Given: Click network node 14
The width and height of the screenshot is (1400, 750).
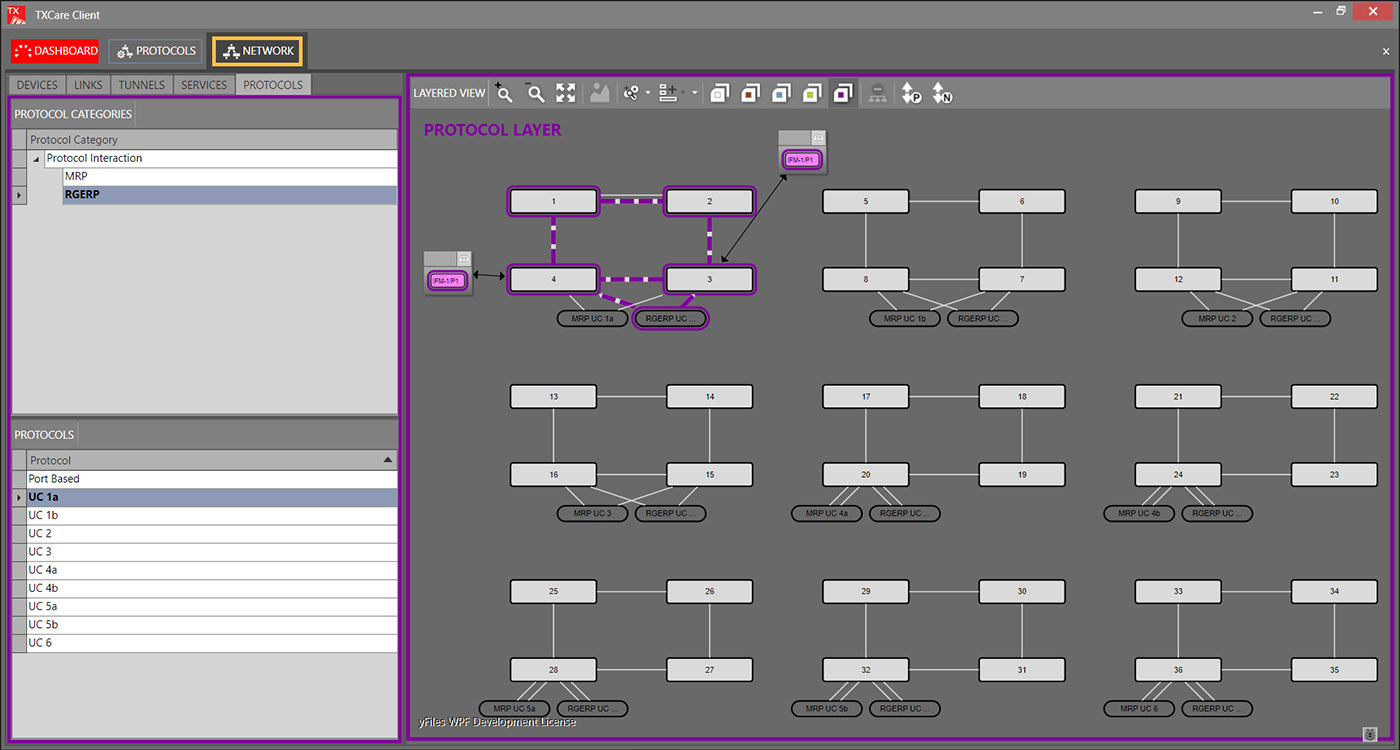Looking at the screenshot, I should tap(710, 396).
